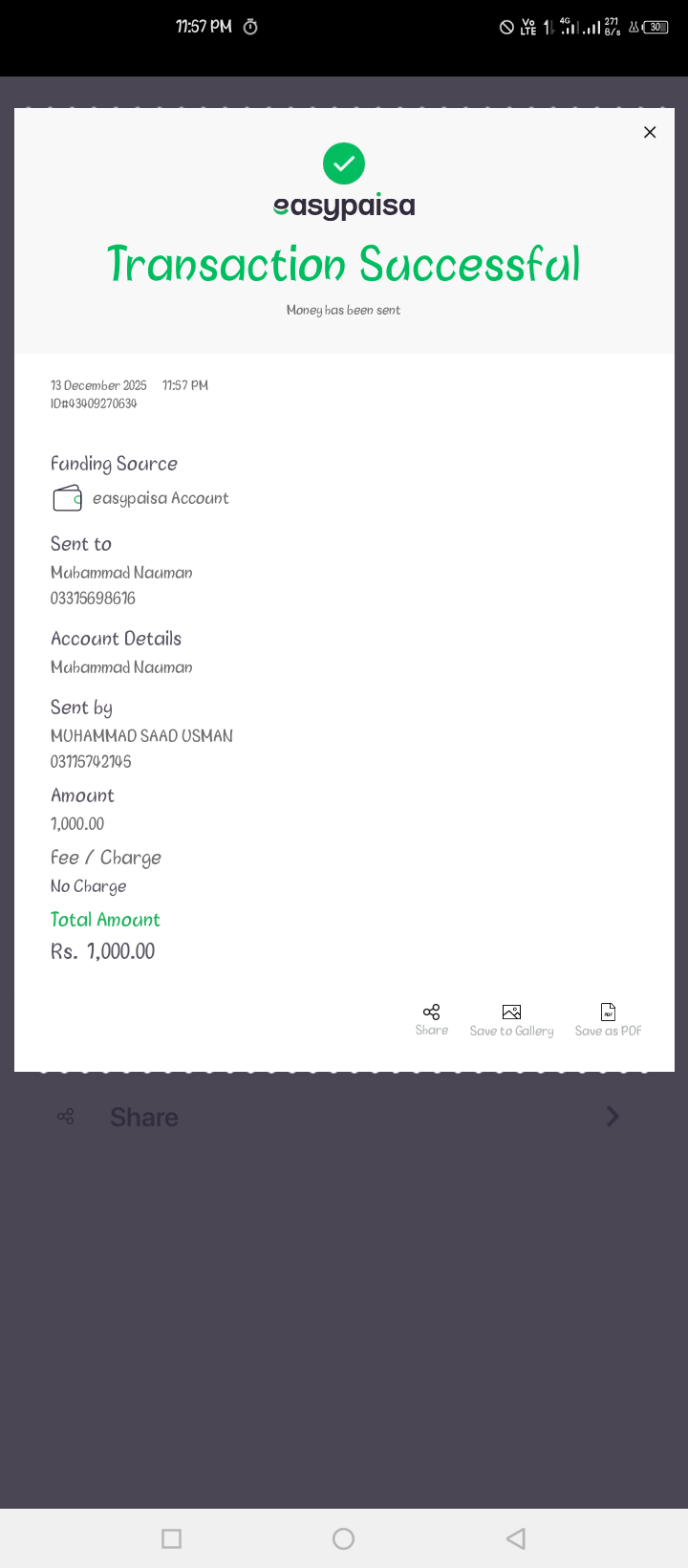Expand the Share row chevron arrow

tap(613, 1117)
